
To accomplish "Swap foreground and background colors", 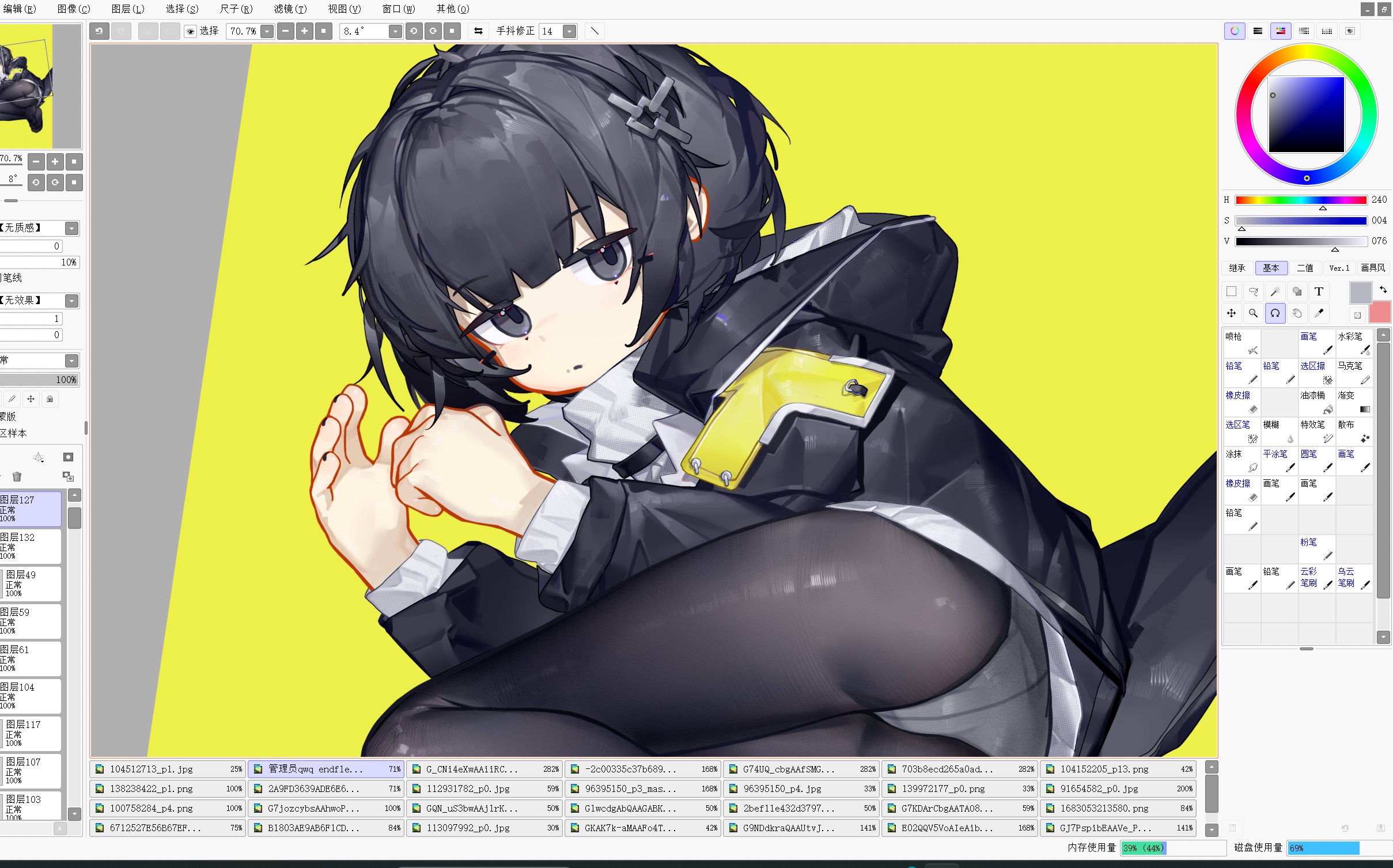I will [1383, 290].
